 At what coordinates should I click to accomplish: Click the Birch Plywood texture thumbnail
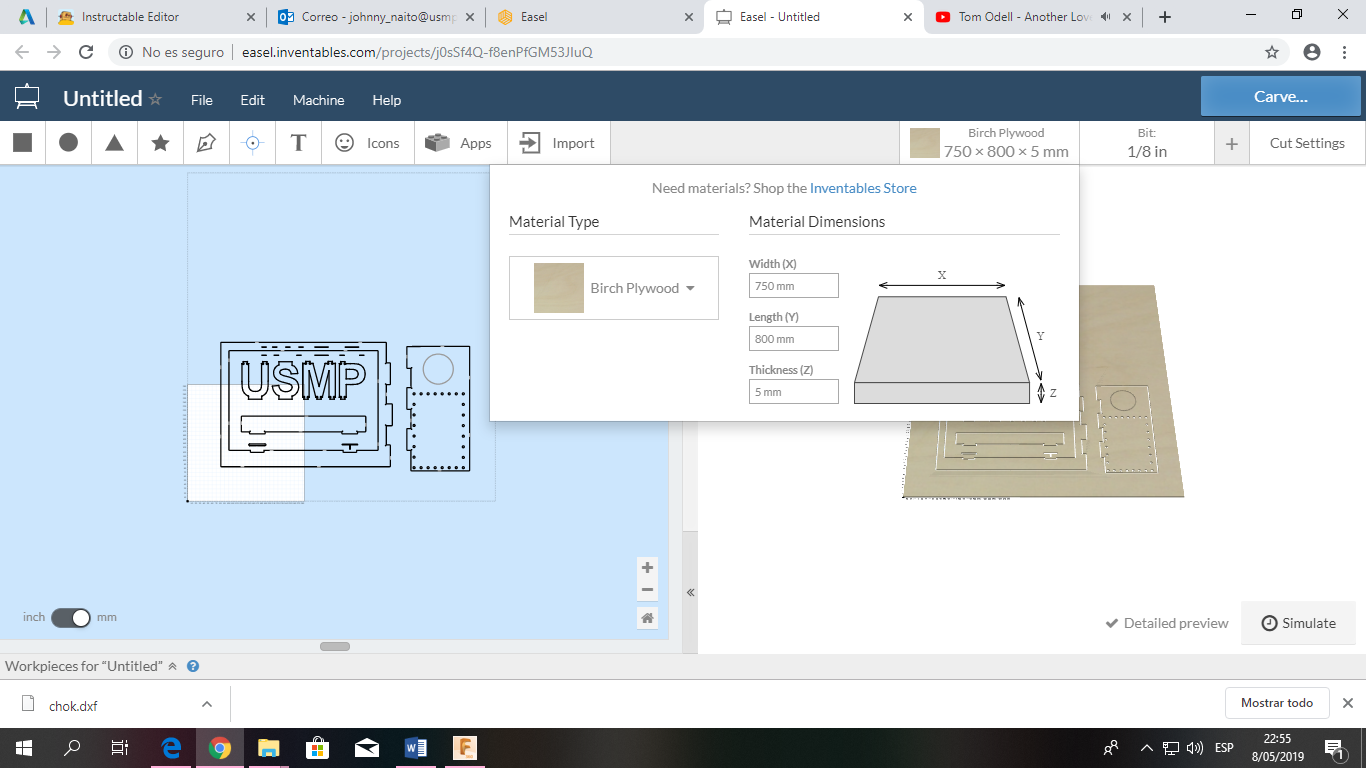(559, 288)
